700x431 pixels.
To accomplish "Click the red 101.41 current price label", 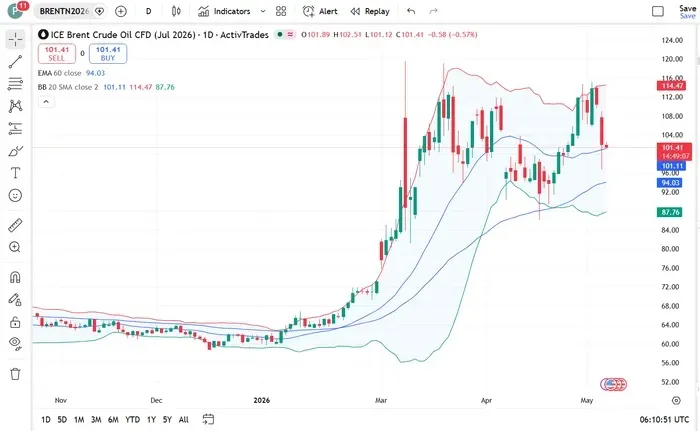I will click(674, 152).
